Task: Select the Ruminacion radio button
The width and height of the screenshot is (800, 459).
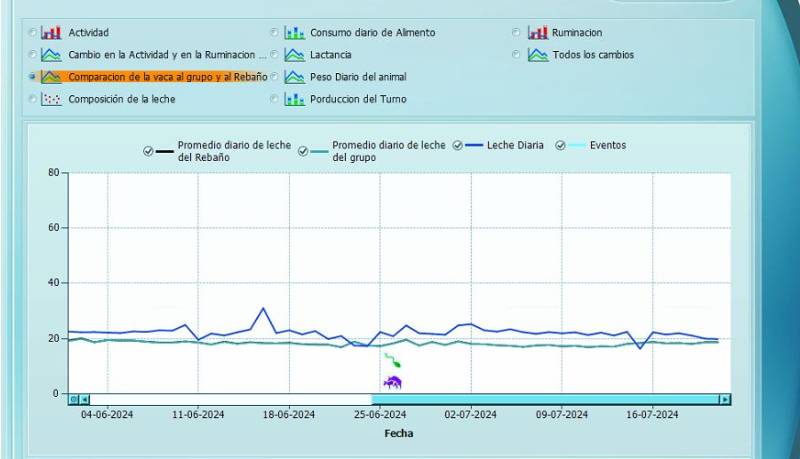Action: coord(516,33)
